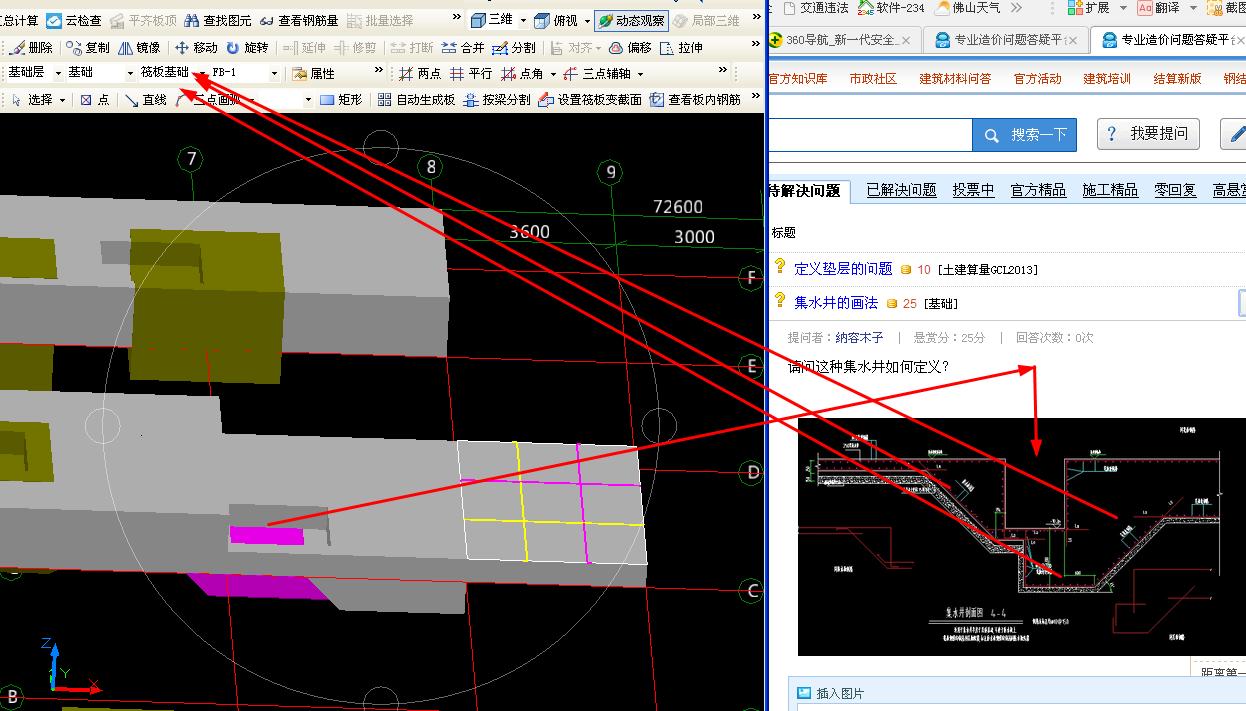
Task: Switch to 零回复 tab
Action: 1175,190
